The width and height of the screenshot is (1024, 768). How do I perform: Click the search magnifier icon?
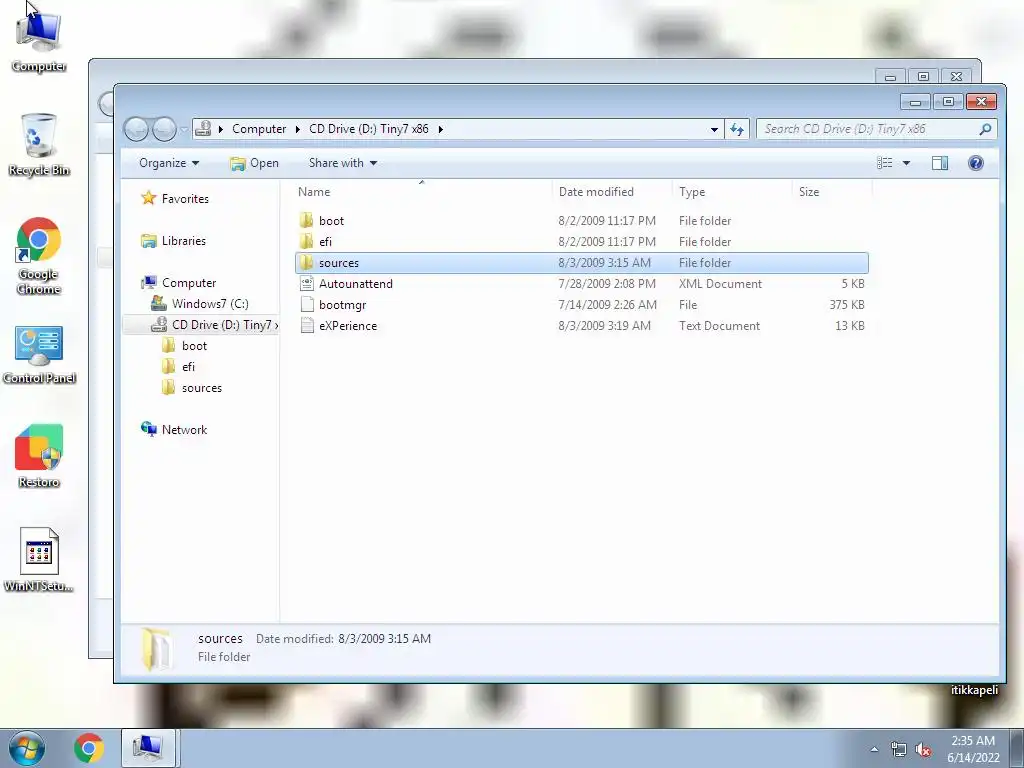[985, 129]
